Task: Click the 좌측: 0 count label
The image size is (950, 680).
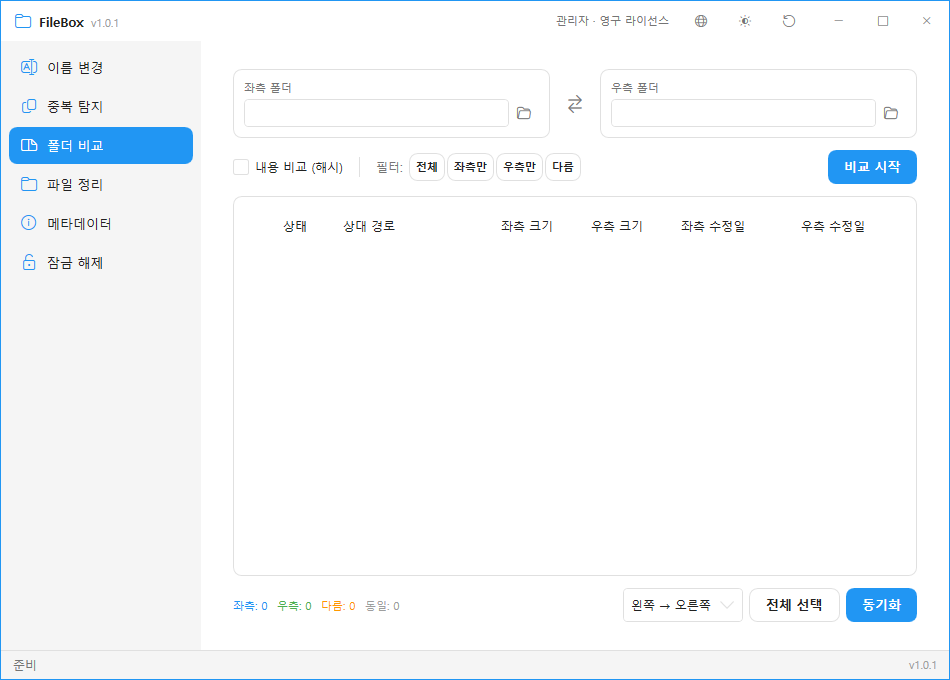Action: tap(250, 606)
